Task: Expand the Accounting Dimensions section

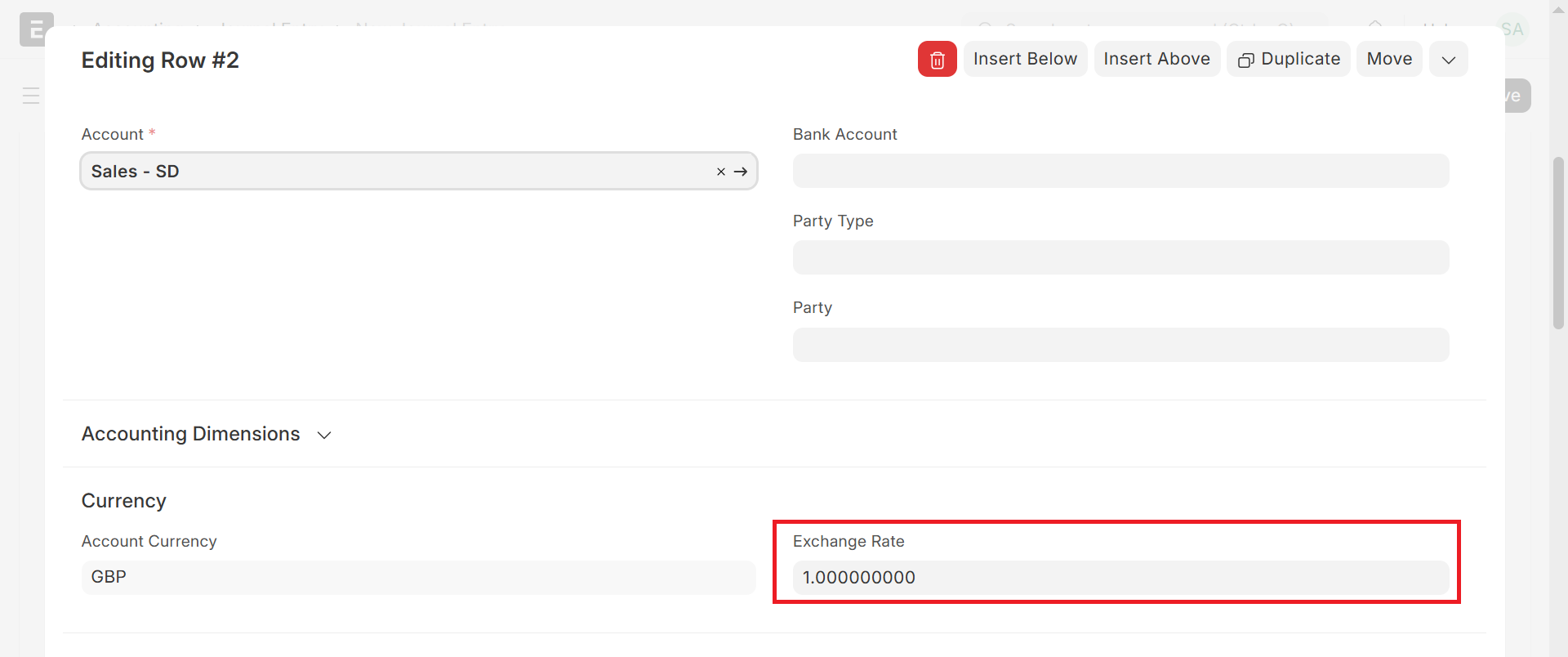Action: tap(206, 434)
